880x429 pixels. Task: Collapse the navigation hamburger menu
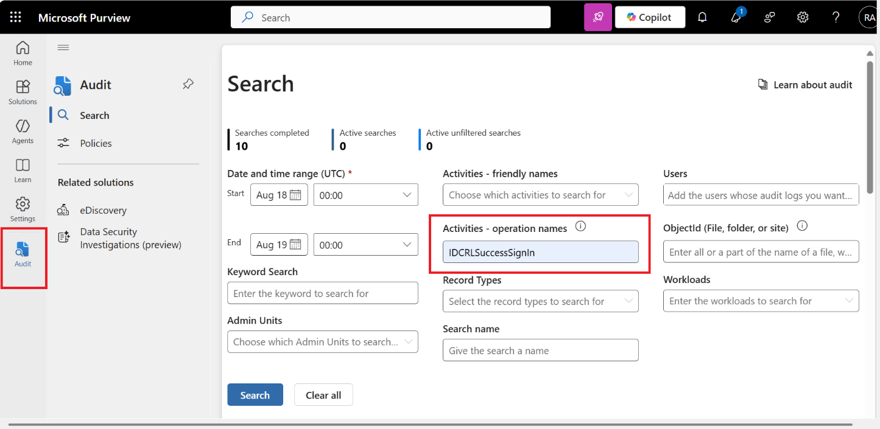[x=63, y=48]
